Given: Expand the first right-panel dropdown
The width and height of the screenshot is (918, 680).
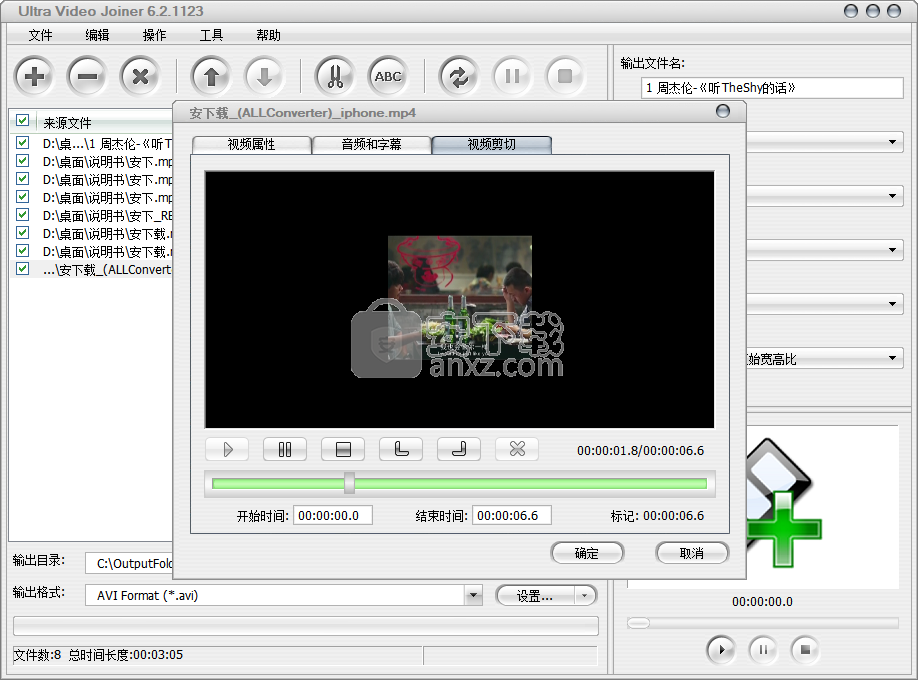Looking at the screenshot, I should 892,142.
